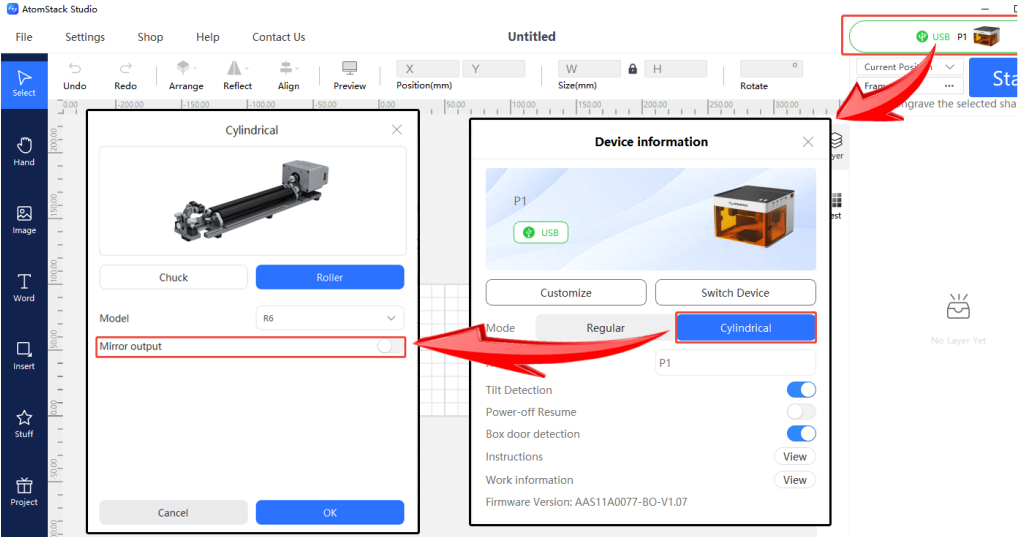Choose the Hand pan tool
Screen dimensions: 1021x537
(x=24, y=152)
